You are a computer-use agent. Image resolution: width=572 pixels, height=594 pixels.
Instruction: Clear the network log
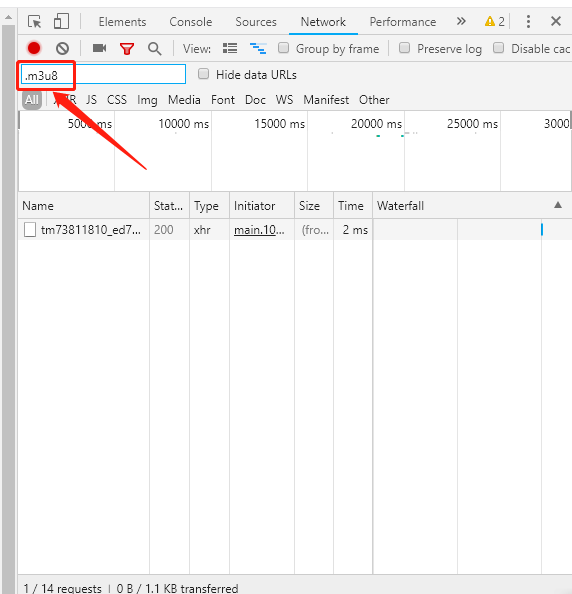(63, 48)
